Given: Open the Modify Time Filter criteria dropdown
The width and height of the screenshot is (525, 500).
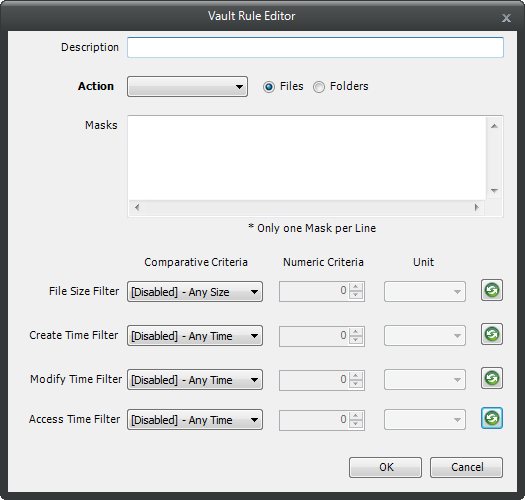Looking at the screenshot, I should (x=195, y=380).
